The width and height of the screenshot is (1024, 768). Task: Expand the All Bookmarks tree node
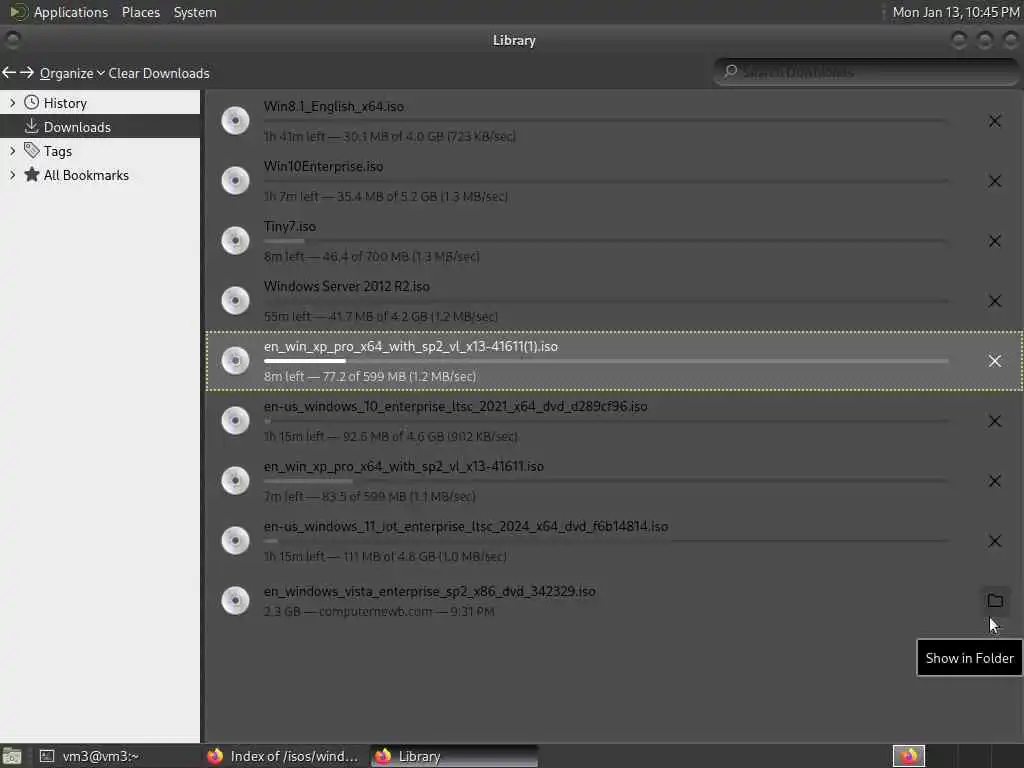click(x=12, y=175)
